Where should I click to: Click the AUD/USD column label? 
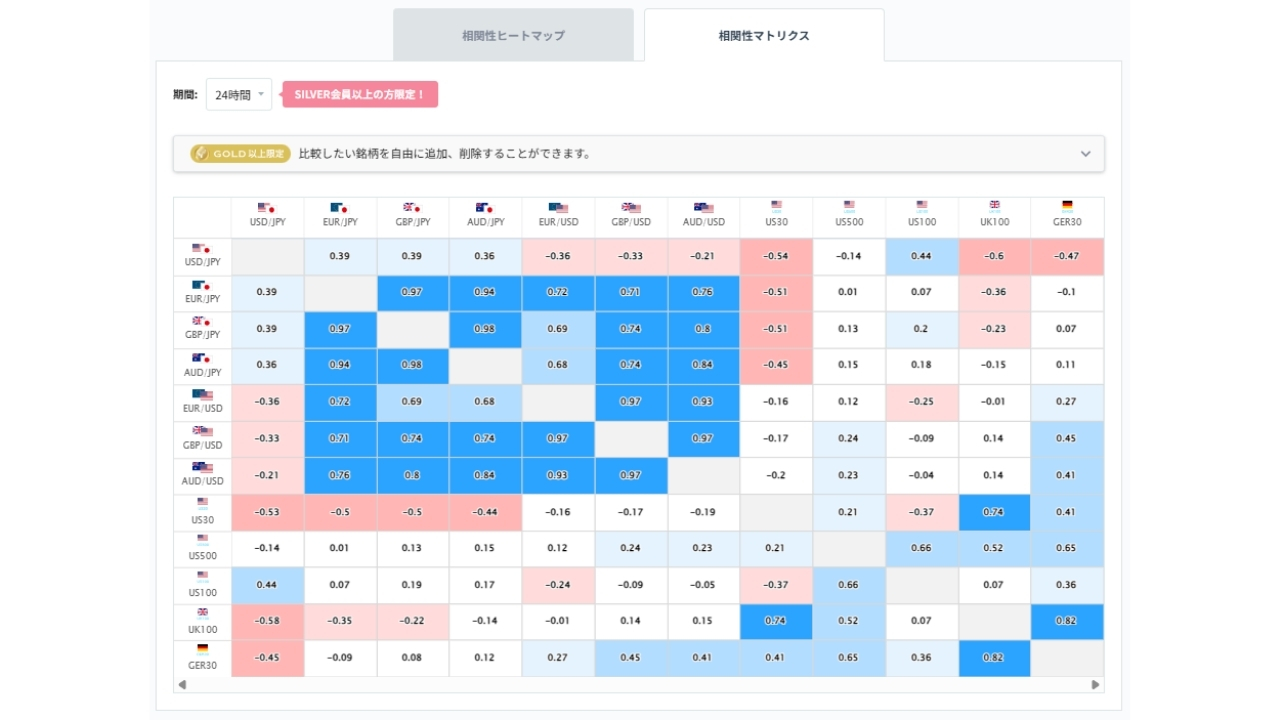point(703,222)
